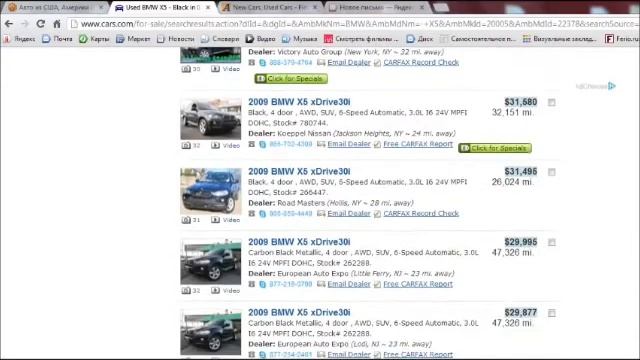
Task: Click for Specials beside Koeppel Nissan
Action: coord(495,148)
